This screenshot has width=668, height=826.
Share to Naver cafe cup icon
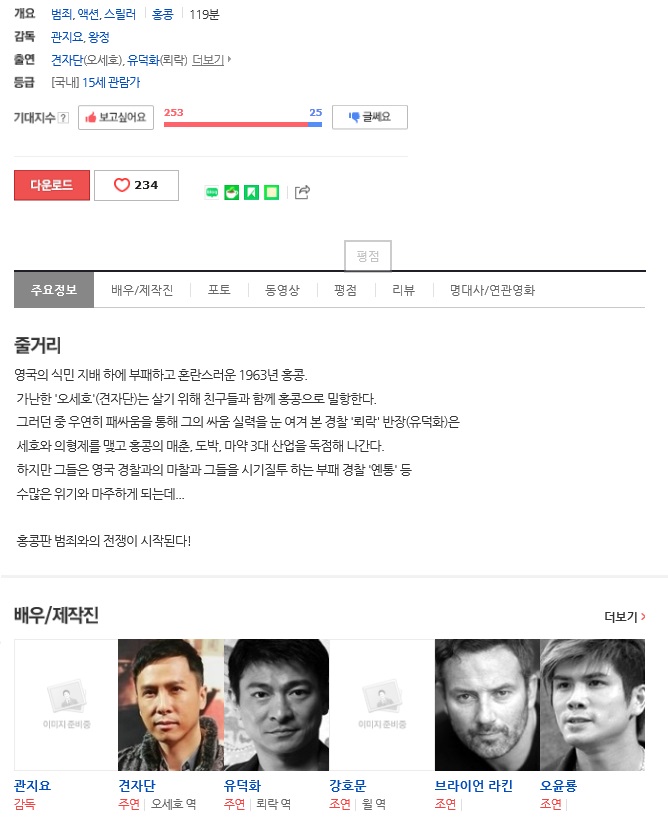[x=232, y=193]
